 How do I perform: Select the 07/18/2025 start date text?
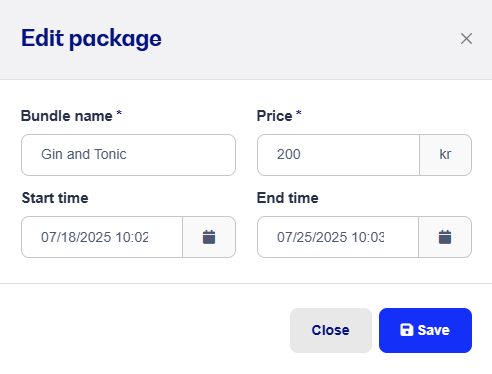click(76, 237)
